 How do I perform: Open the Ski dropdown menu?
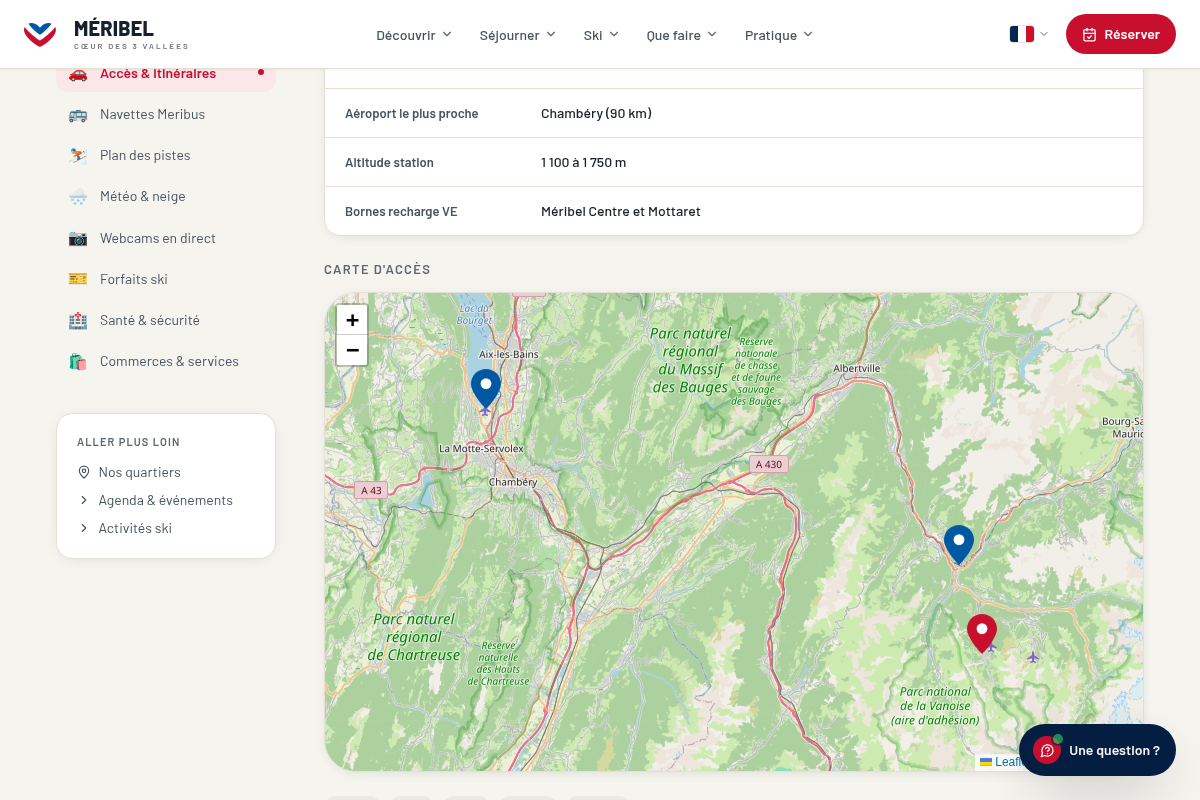click(x=601, y=35)
